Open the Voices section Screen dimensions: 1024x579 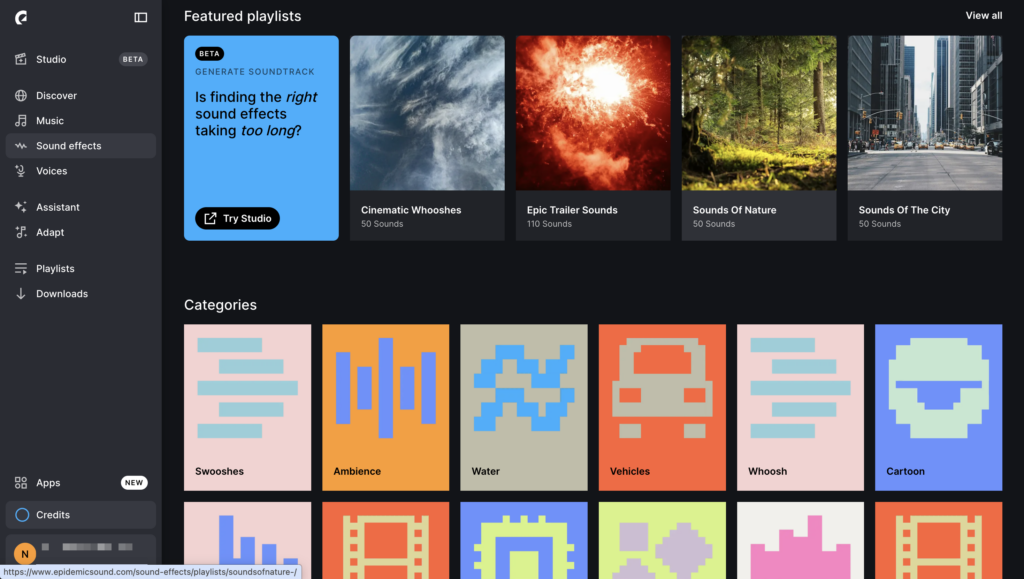point(81,171)
